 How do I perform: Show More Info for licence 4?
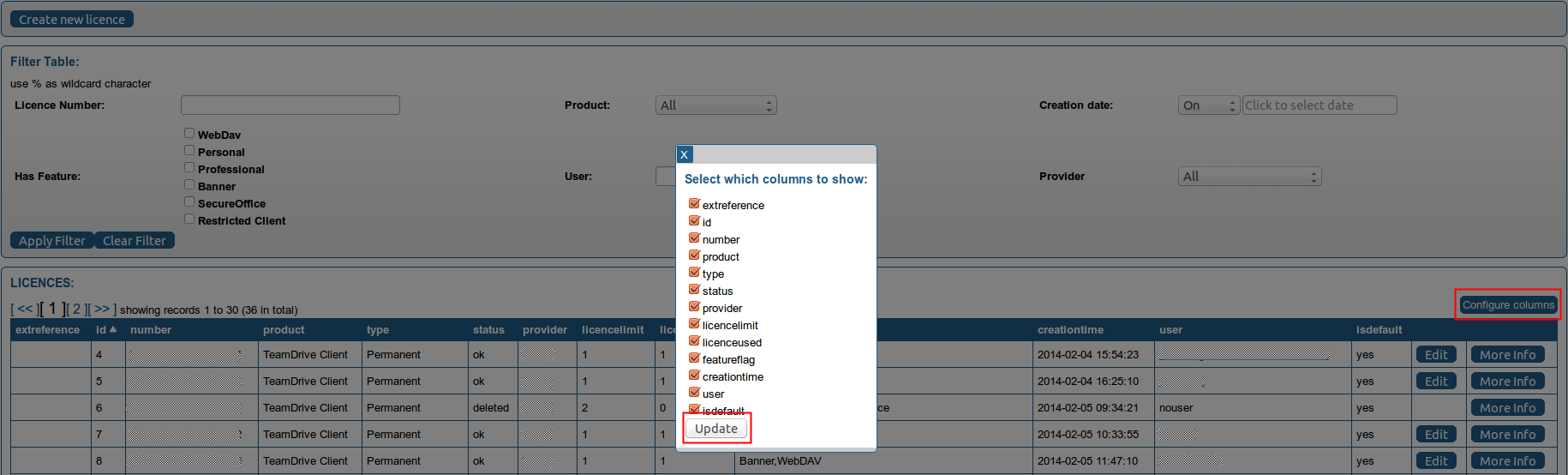(1508, 355)
